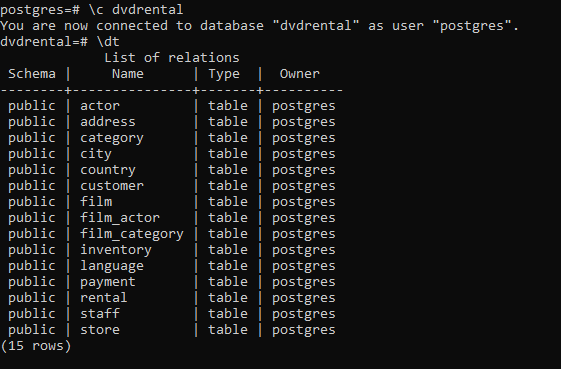The width and height of the screenshot is (561, 369).
Task: Click the '\c dvdrental' command text
Action: 136,10
